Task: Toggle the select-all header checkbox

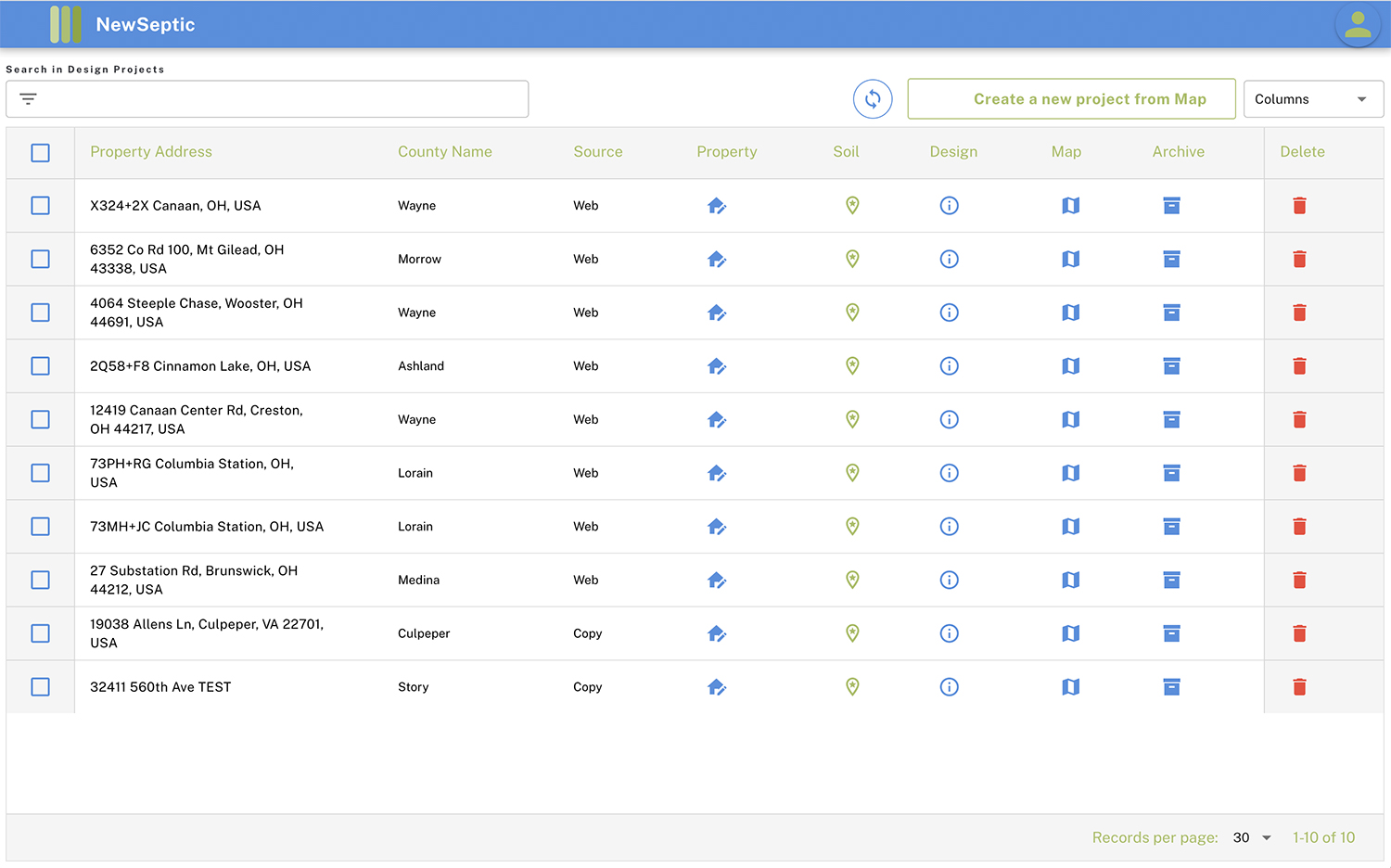Action: point(40,153)
